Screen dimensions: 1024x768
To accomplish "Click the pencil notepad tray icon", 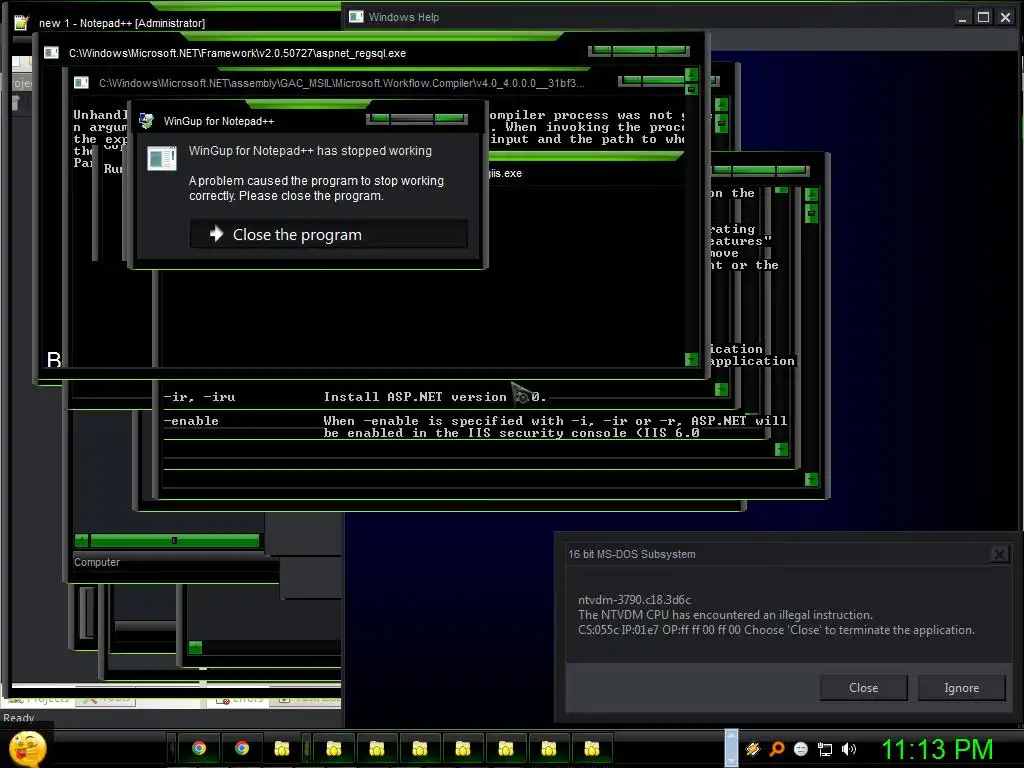I will click(753, 749).
